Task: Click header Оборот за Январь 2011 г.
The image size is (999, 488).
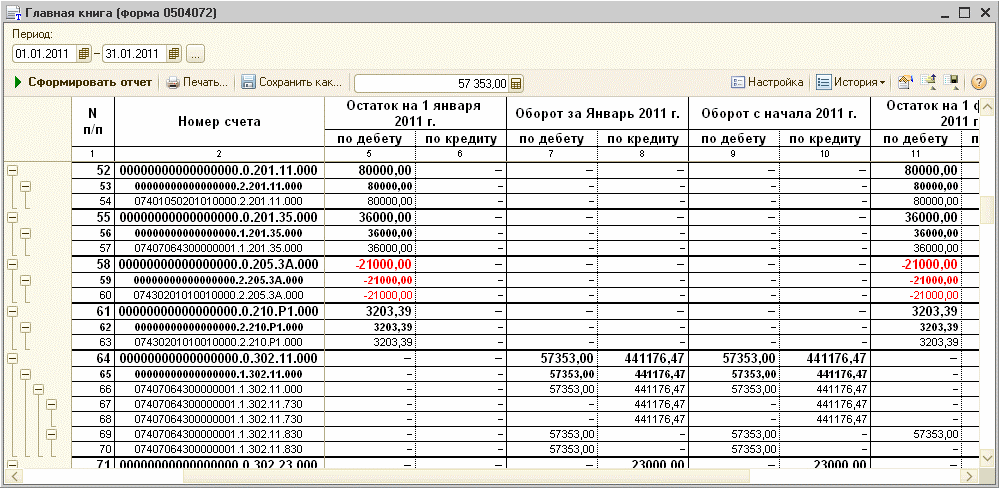Action: pos(598,115)
